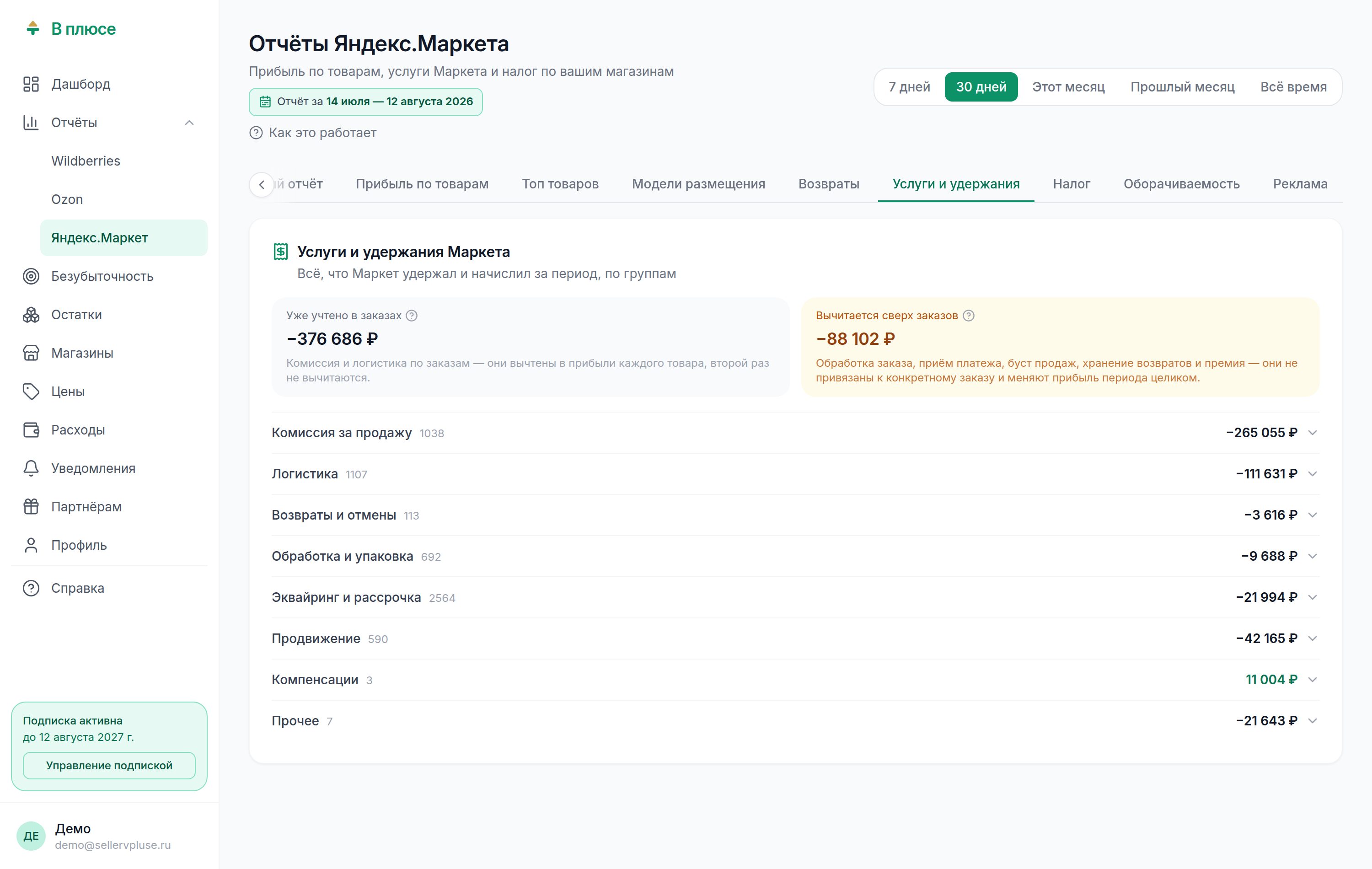Click the Эквайринг и рассрочка count 2564
1372x869 pixels.
[x=442, y=598]
